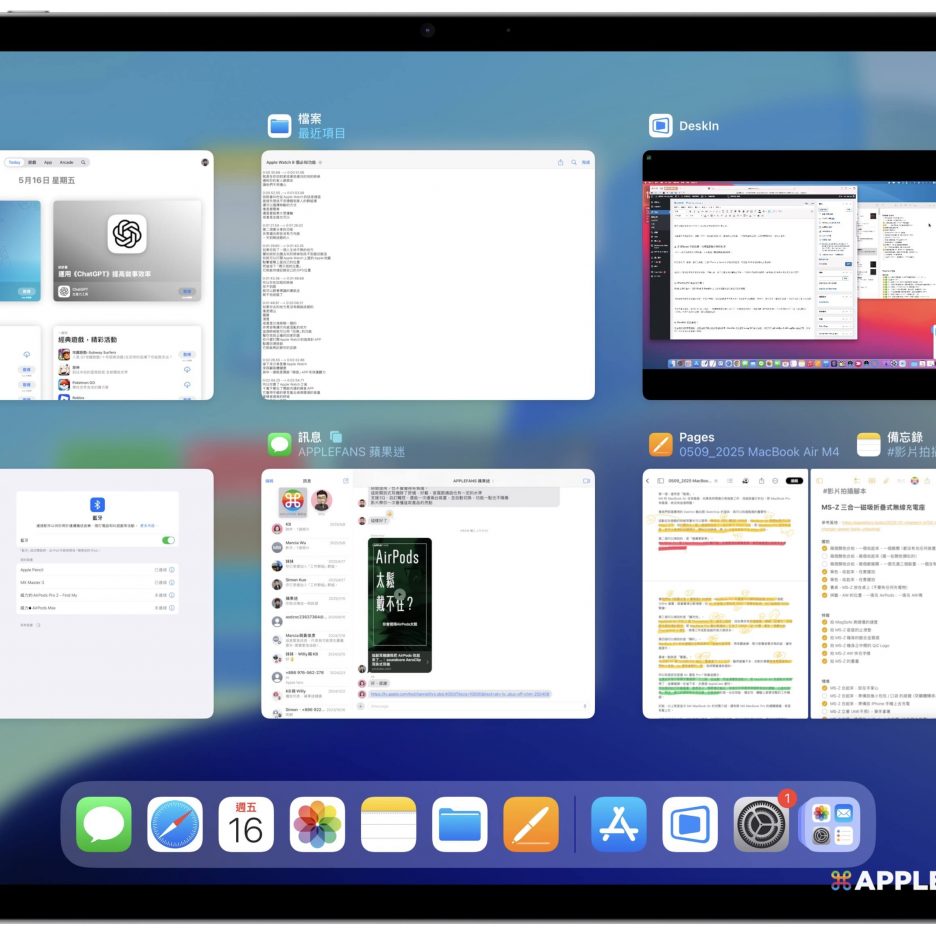Viewport: 936px width, 936px height.
Task: Switch to the DeskIn remote desktop window
Action: pyautogui.click(x=789, y=275)
